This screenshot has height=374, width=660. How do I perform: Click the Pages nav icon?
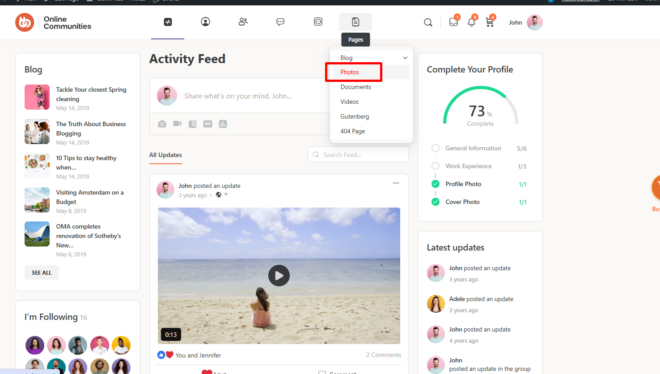(x=356, y=22)
